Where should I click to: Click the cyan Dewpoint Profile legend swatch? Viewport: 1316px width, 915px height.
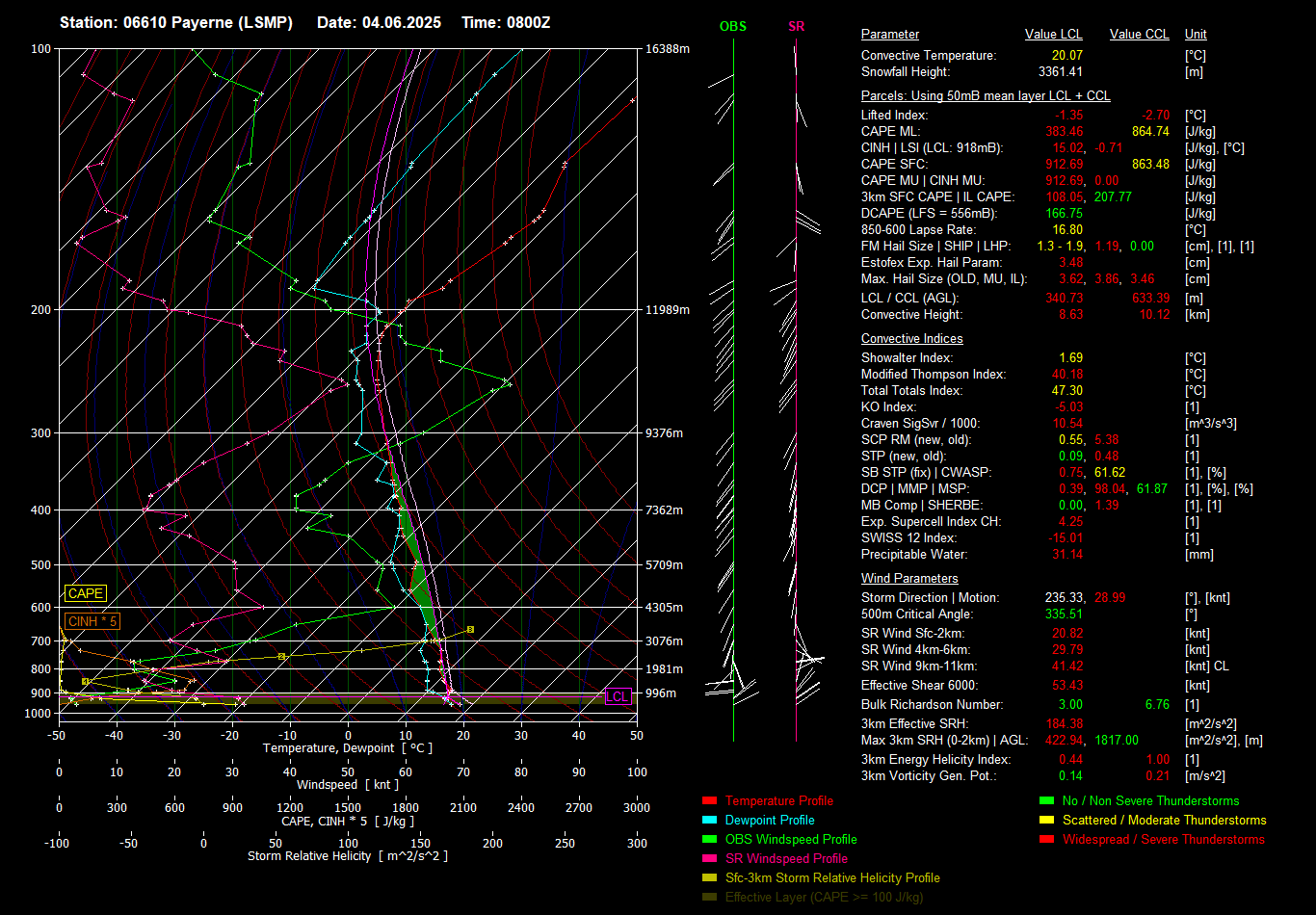pos(709,821)
